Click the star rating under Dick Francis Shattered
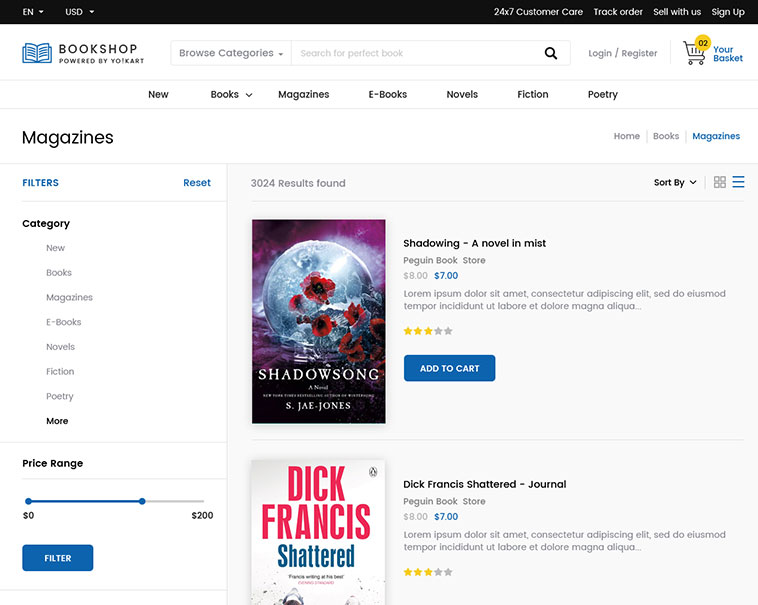The height and width of the screenshot is (605, 758). click(x=428, y=572)
